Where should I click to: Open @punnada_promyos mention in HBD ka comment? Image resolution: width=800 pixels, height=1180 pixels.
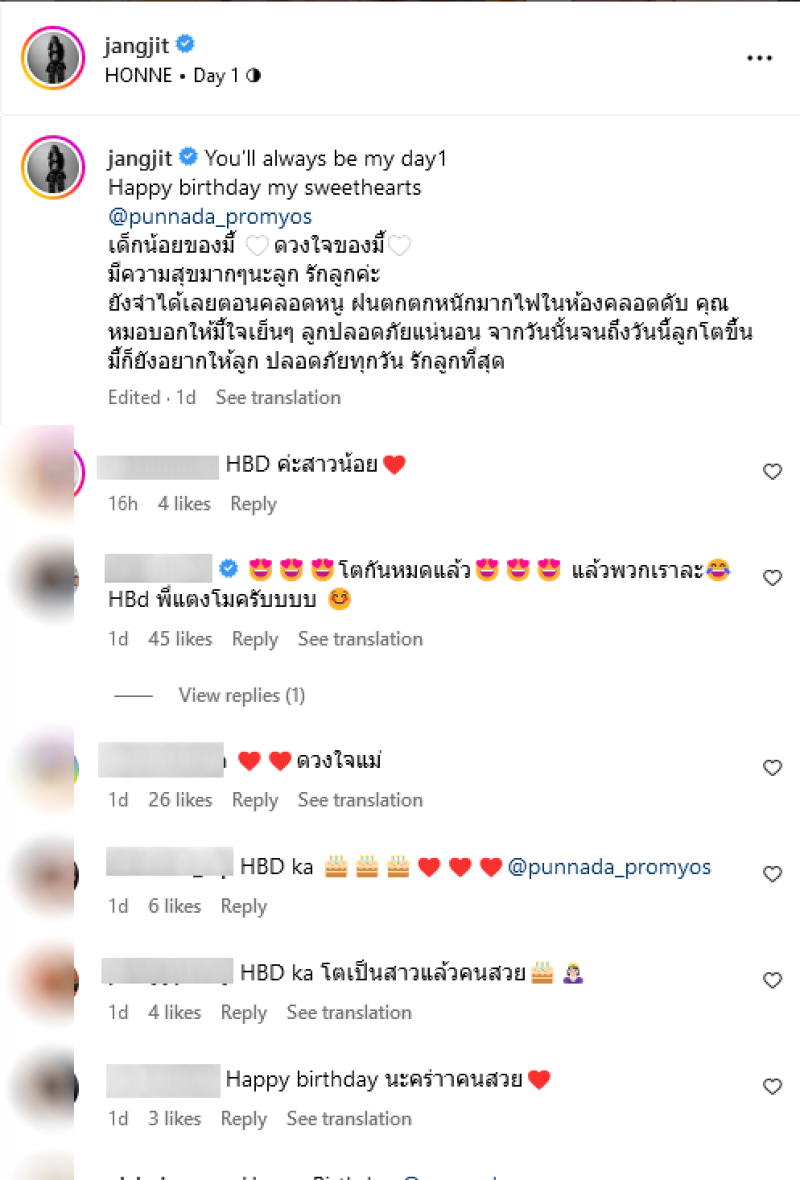click(x=609, y=867)
